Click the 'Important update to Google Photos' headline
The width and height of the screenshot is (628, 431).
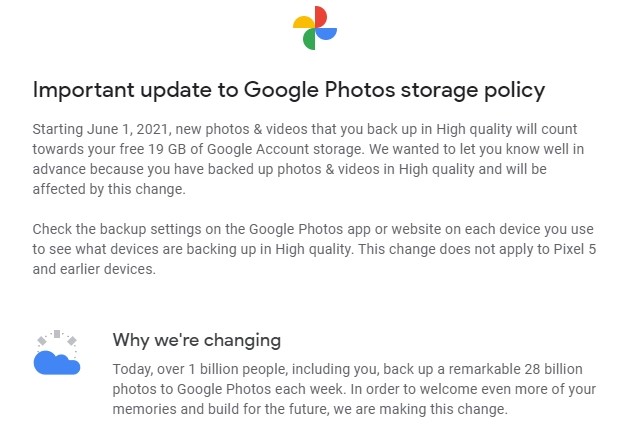click(x=288, y=90)
